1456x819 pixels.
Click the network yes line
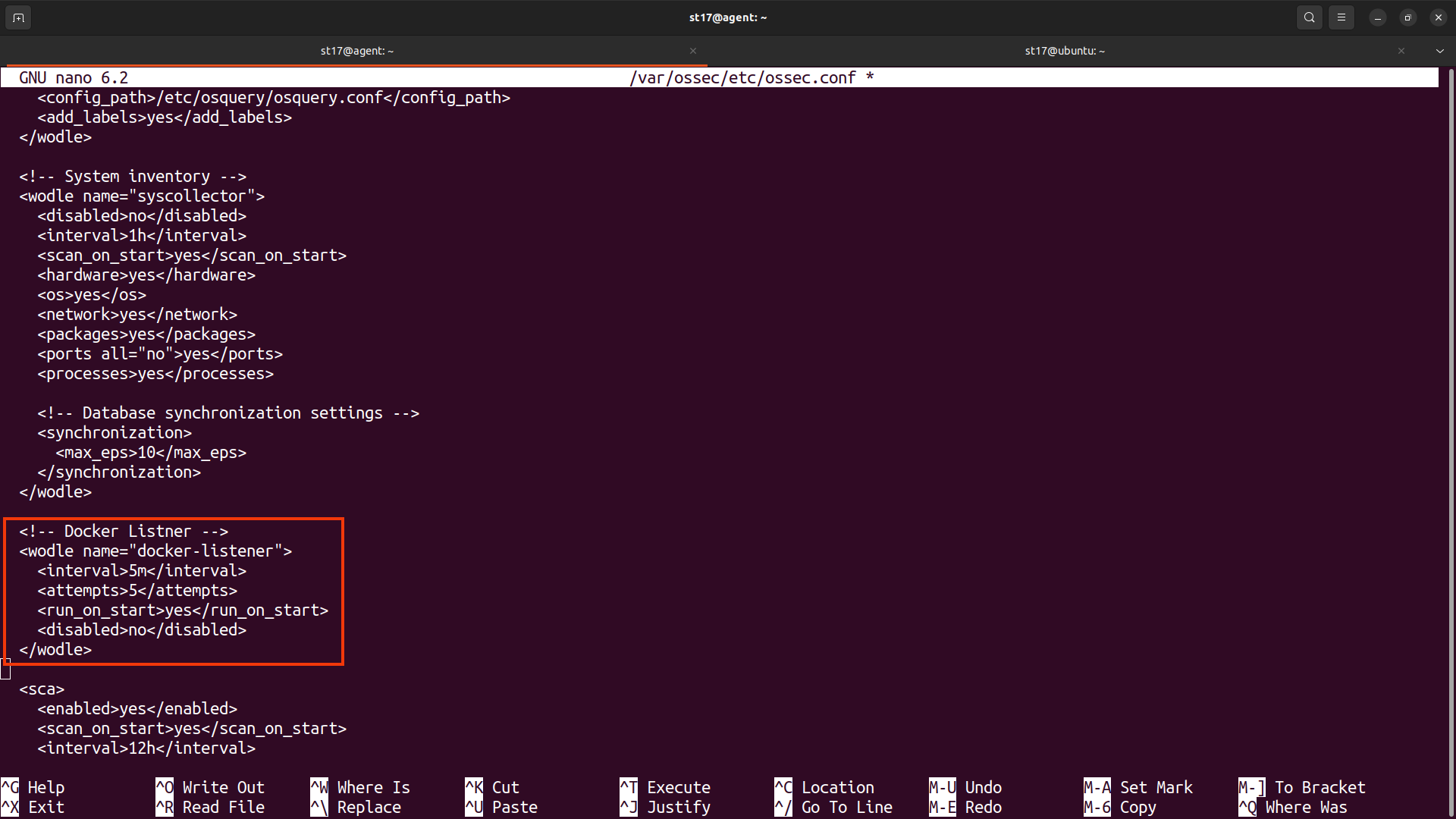point(137,315)
